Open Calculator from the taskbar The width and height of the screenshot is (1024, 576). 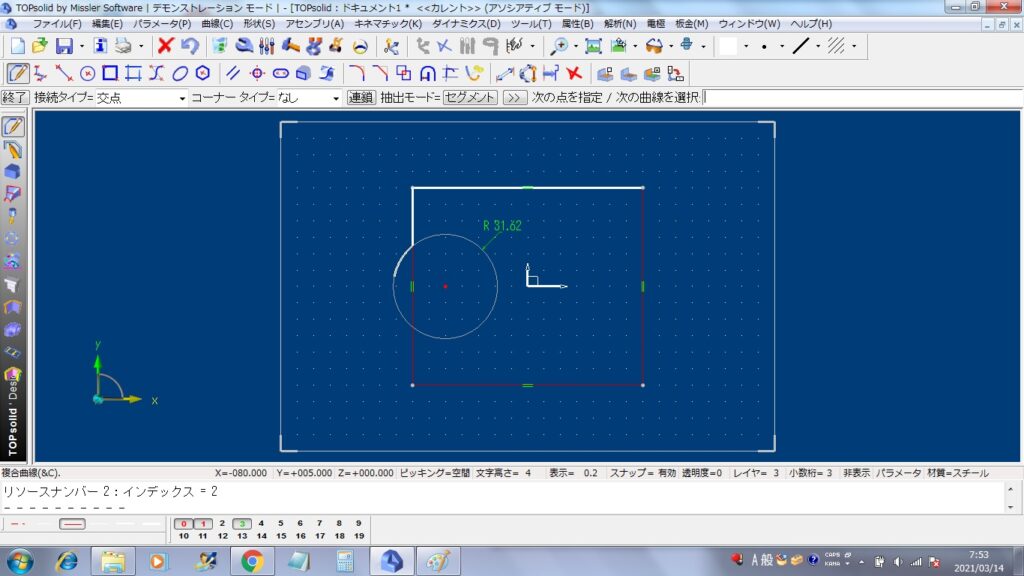point(345,561)
